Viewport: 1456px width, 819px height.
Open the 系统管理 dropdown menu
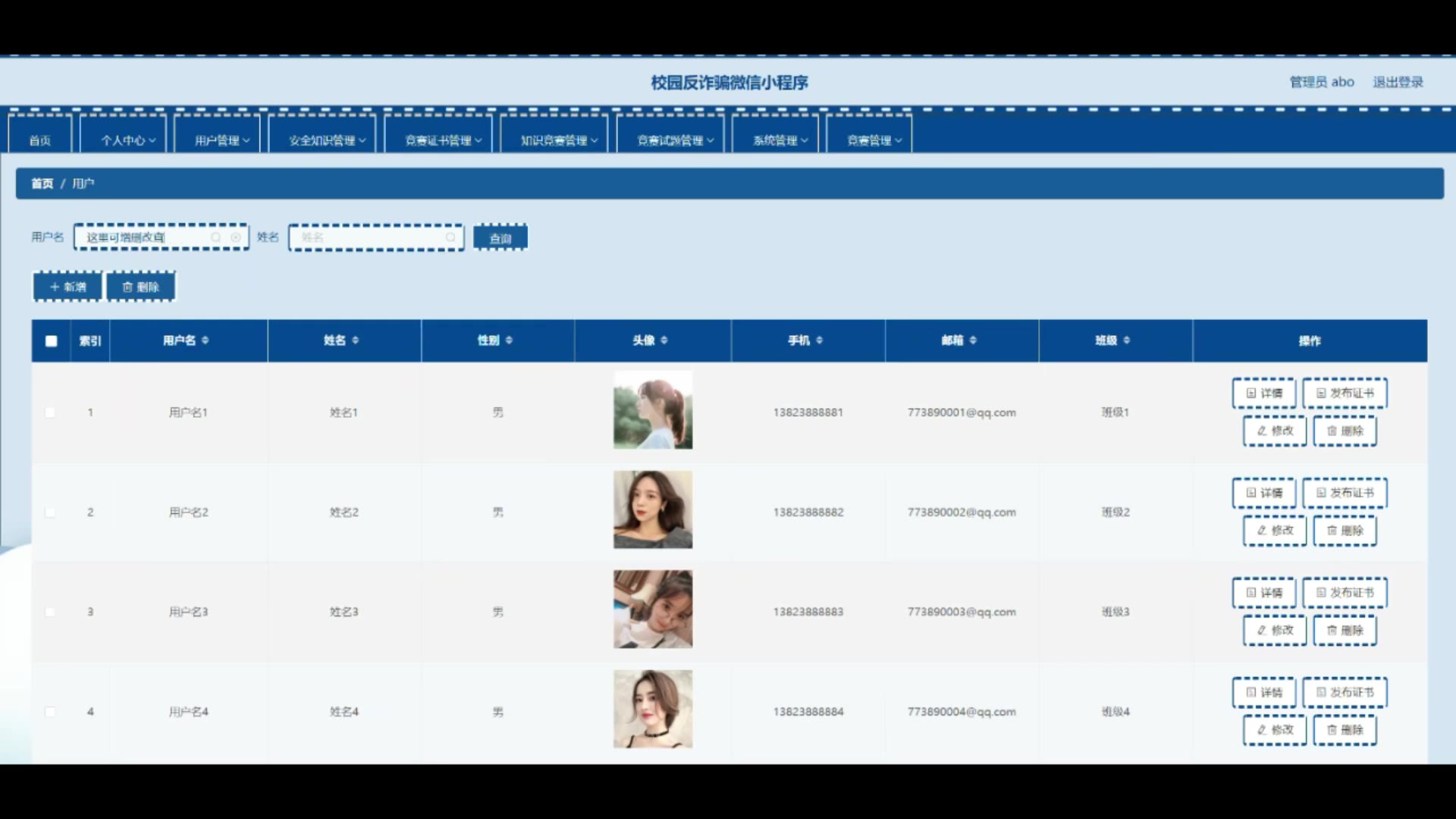(780, 140)
